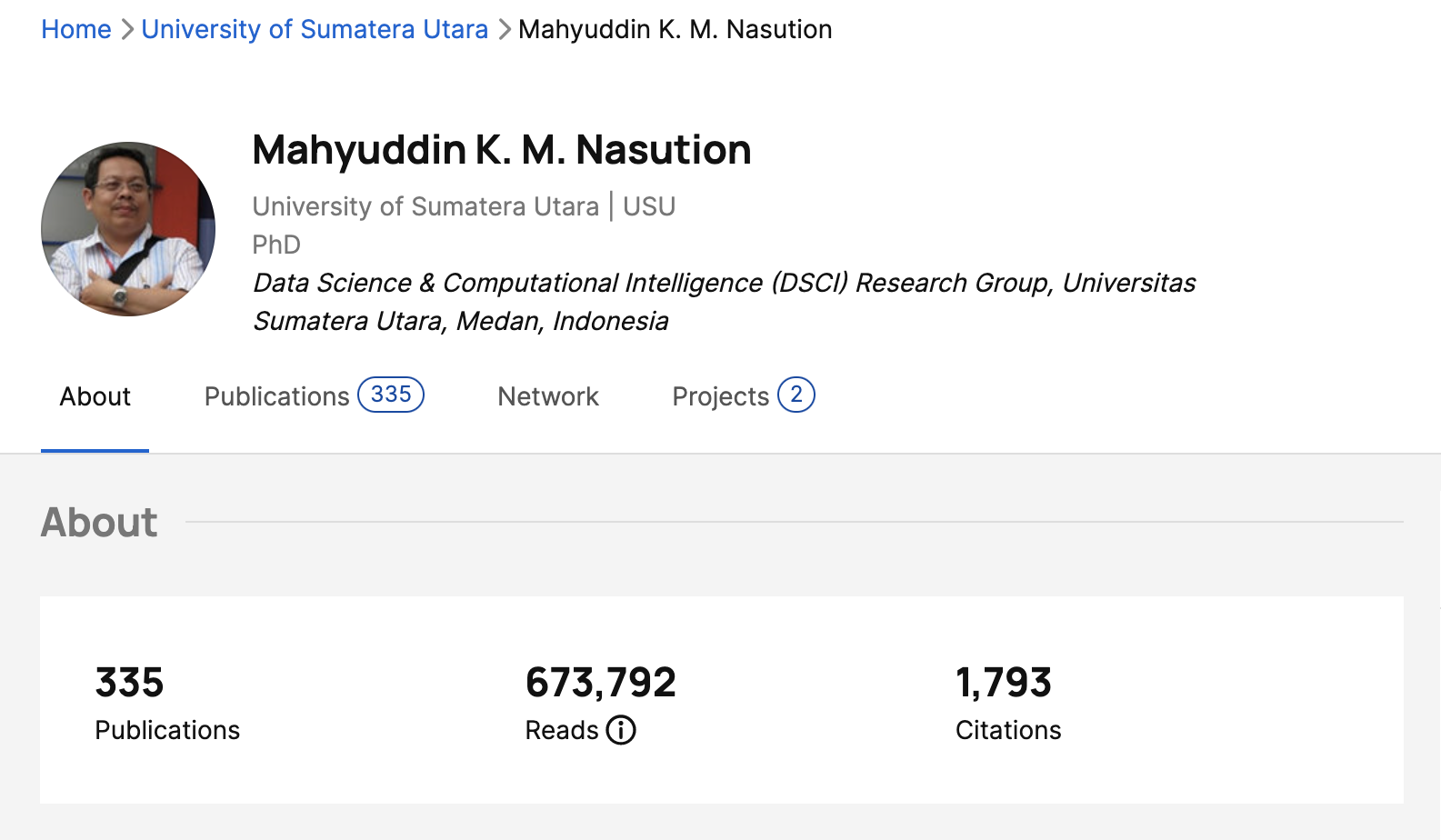This screenshot has width=1441, height=840.
Task: Go to the Network tab
Action: 547,396
